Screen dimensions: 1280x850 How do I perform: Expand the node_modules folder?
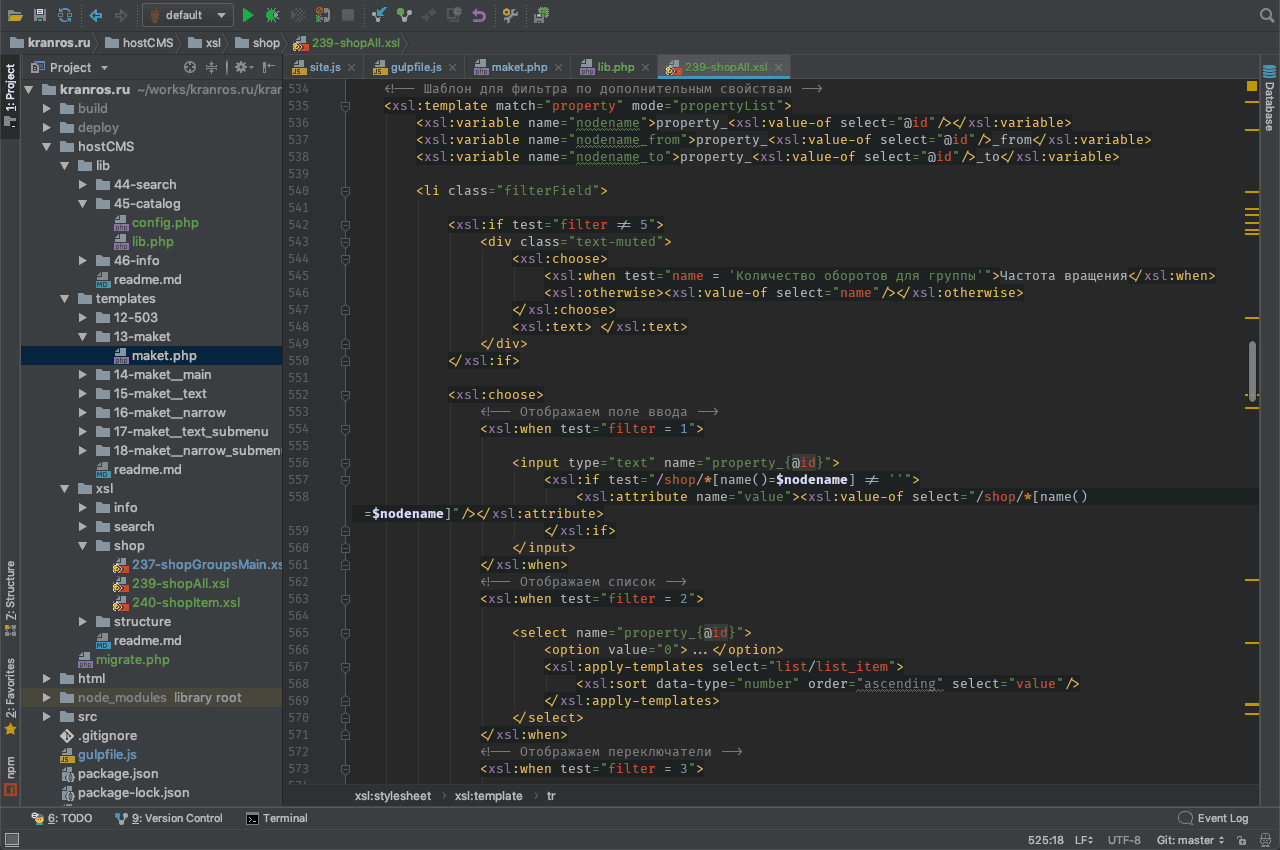click(x=46, y=697)
